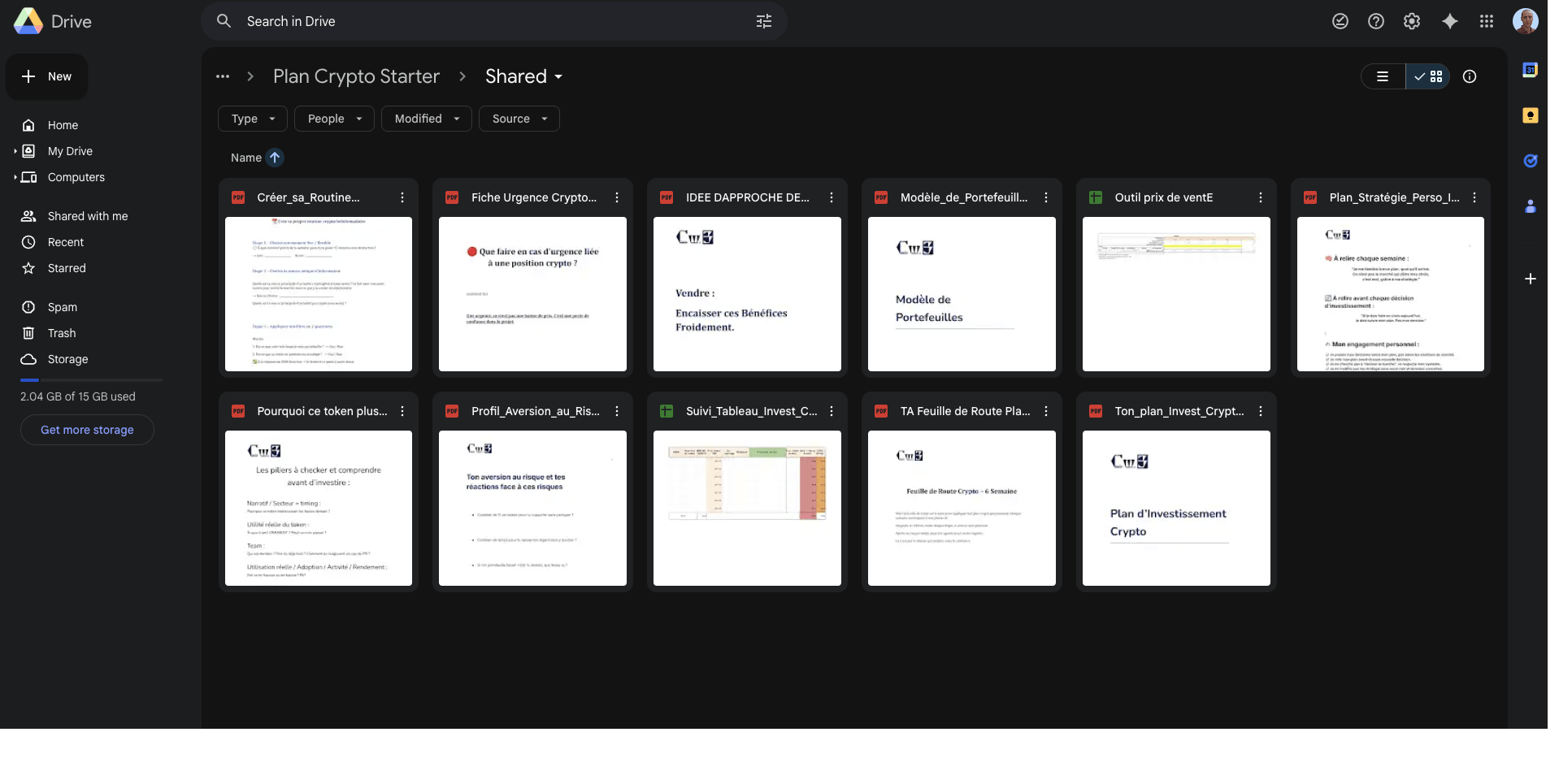Click the Help question mark icon
Image resolution: width=1559 pixels, height=784 pixels.
point(1376,22)
